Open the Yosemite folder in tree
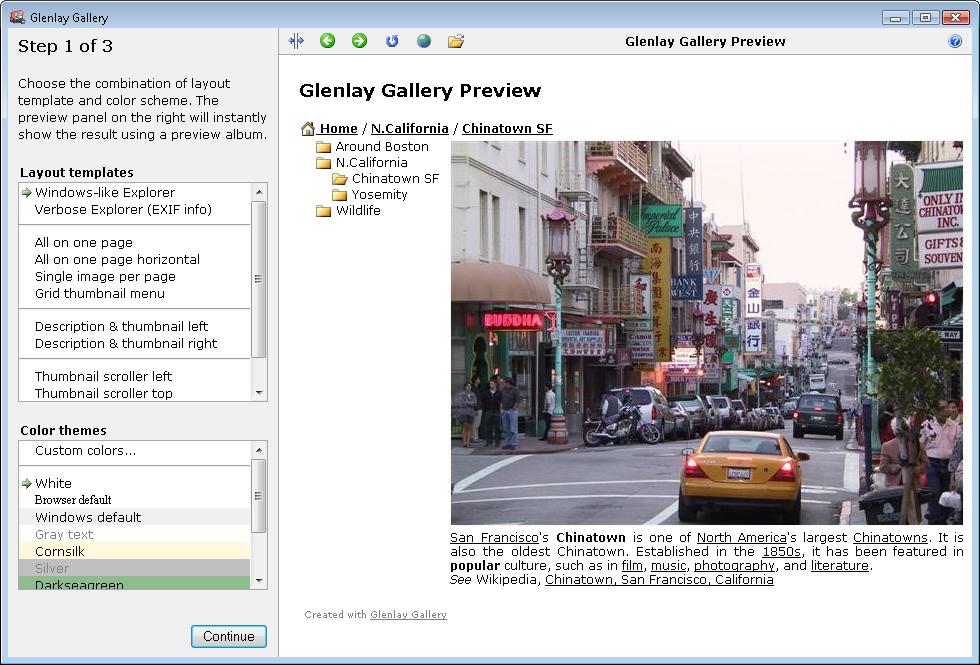The height and width of the screenshot is (665, 980). pos(379,195)
